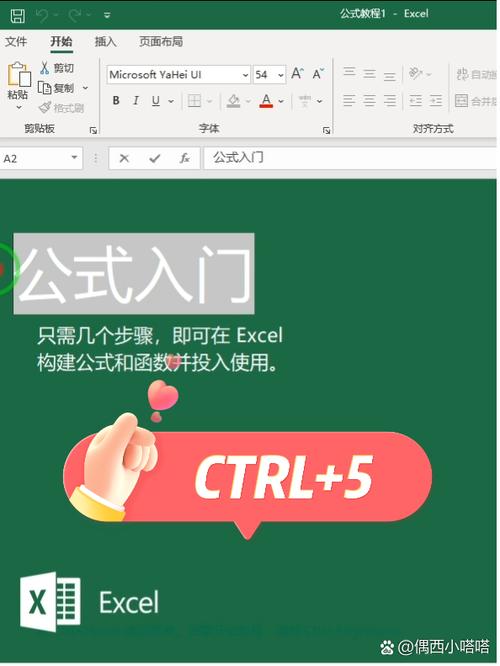Expand the fill color palette arrow

[248, 101]
